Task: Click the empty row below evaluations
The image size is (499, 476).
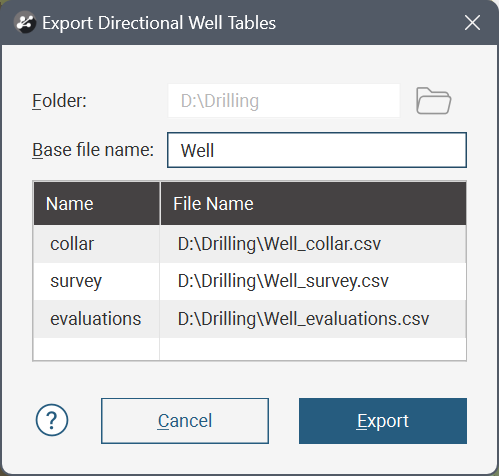Action: (250, 349)
